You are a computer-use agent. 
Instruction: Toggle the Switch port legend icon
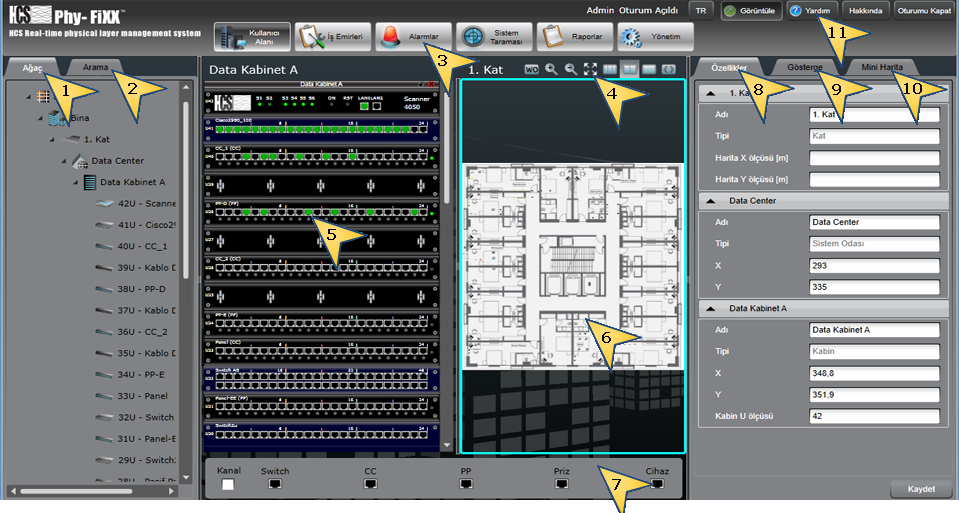click(x=274, y=483)
